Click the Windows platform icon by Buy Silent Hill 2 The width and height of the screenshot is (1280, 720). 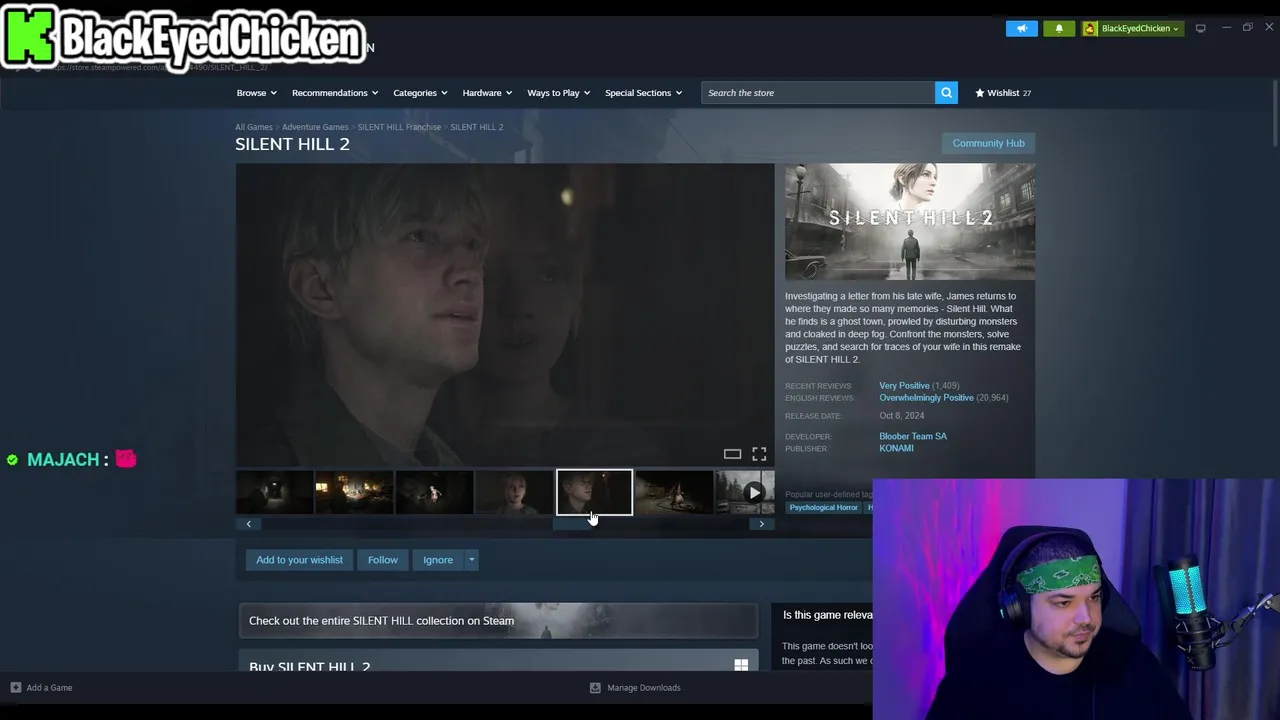click(741, 665)
